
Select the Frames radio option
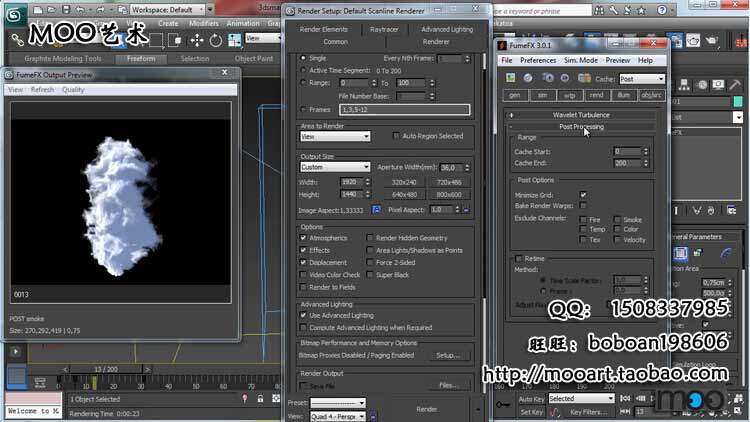[303, 110]
